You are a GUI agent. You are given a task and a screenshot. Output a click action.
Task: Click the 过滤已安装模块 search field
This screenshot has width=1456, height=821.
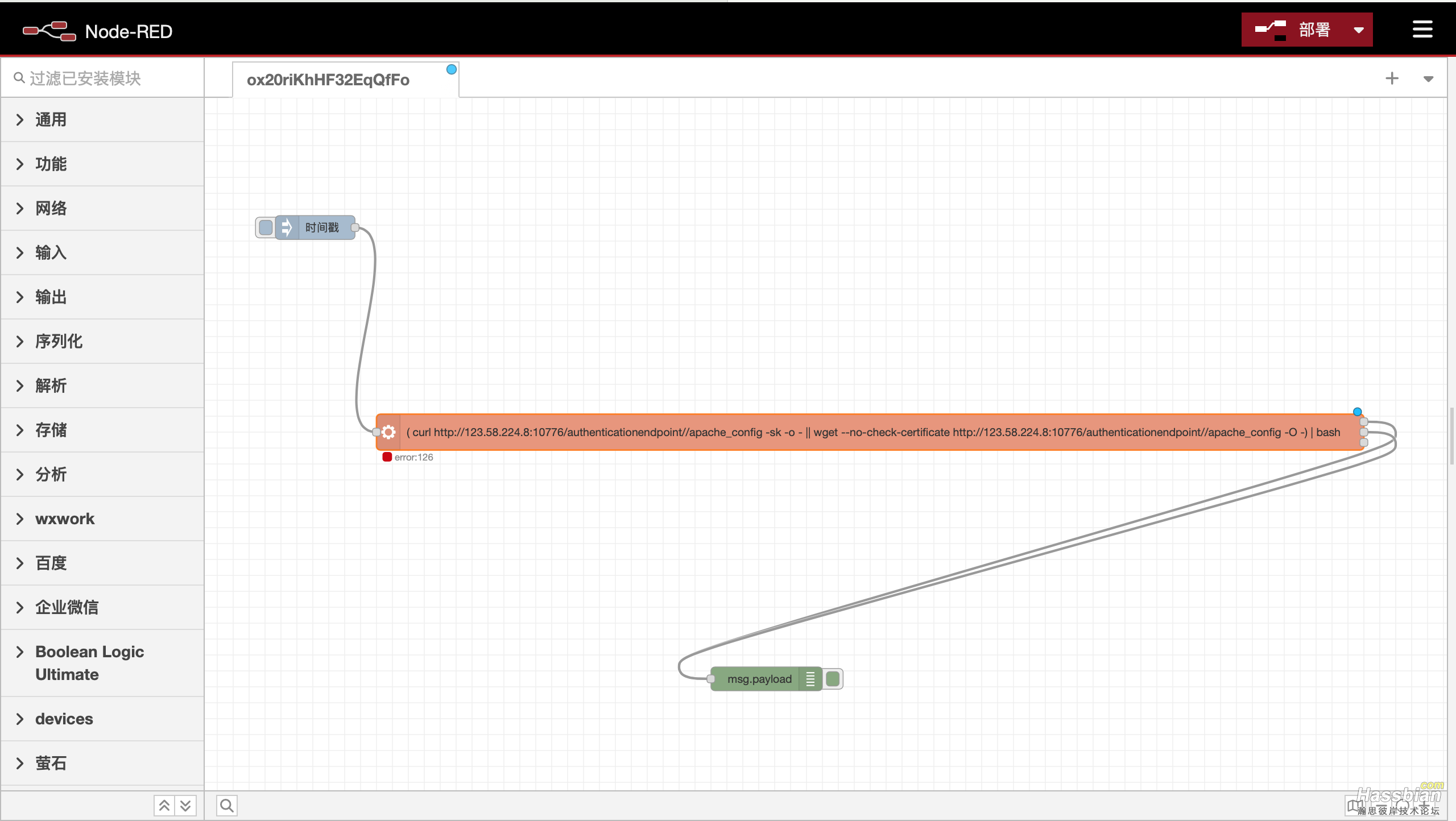[x=102, y=78]
